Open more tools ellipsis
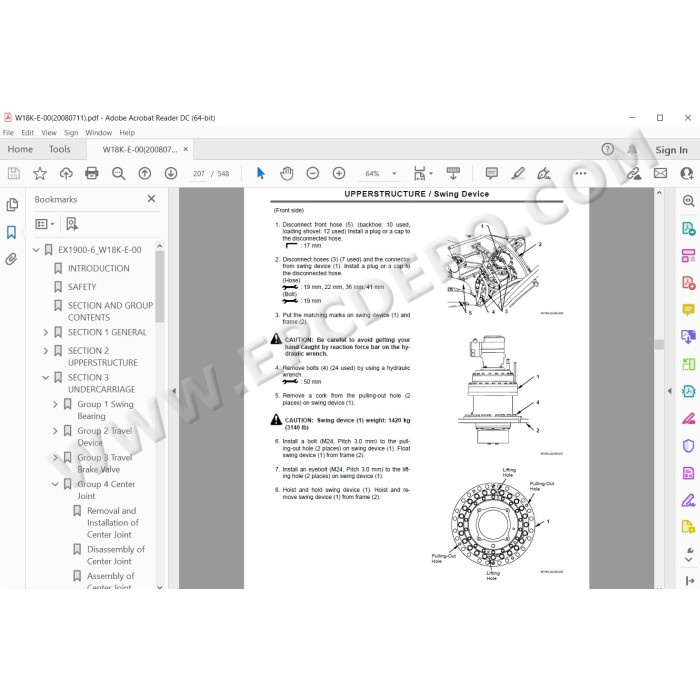Screen dimensions: 700x700 click(581, 173)
